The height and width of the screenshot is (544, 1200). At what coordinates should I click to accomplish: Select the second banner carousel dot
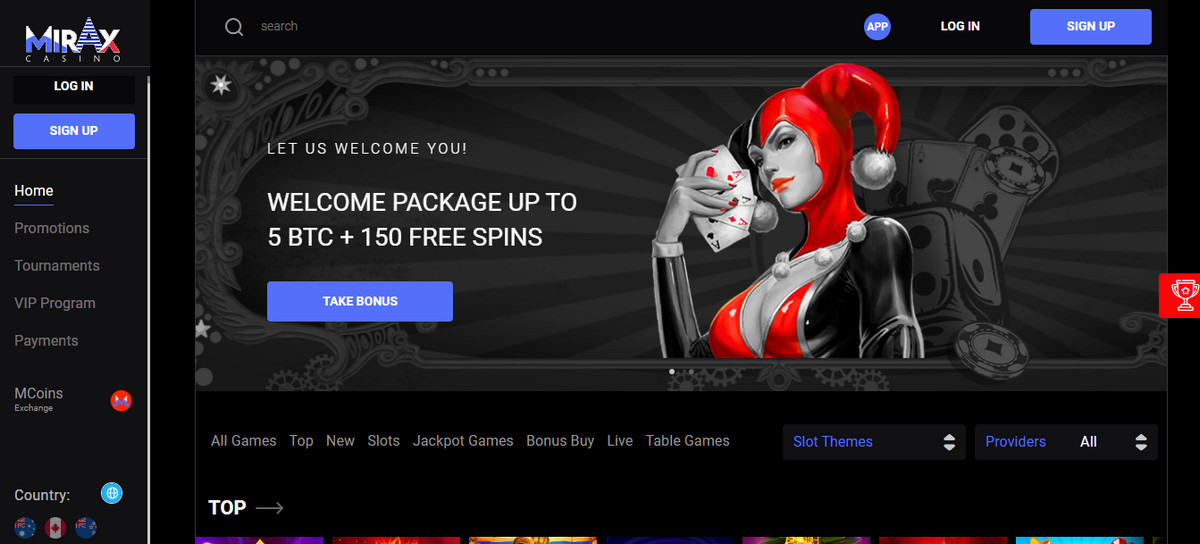pyautogui.click(x=690, y=372)
